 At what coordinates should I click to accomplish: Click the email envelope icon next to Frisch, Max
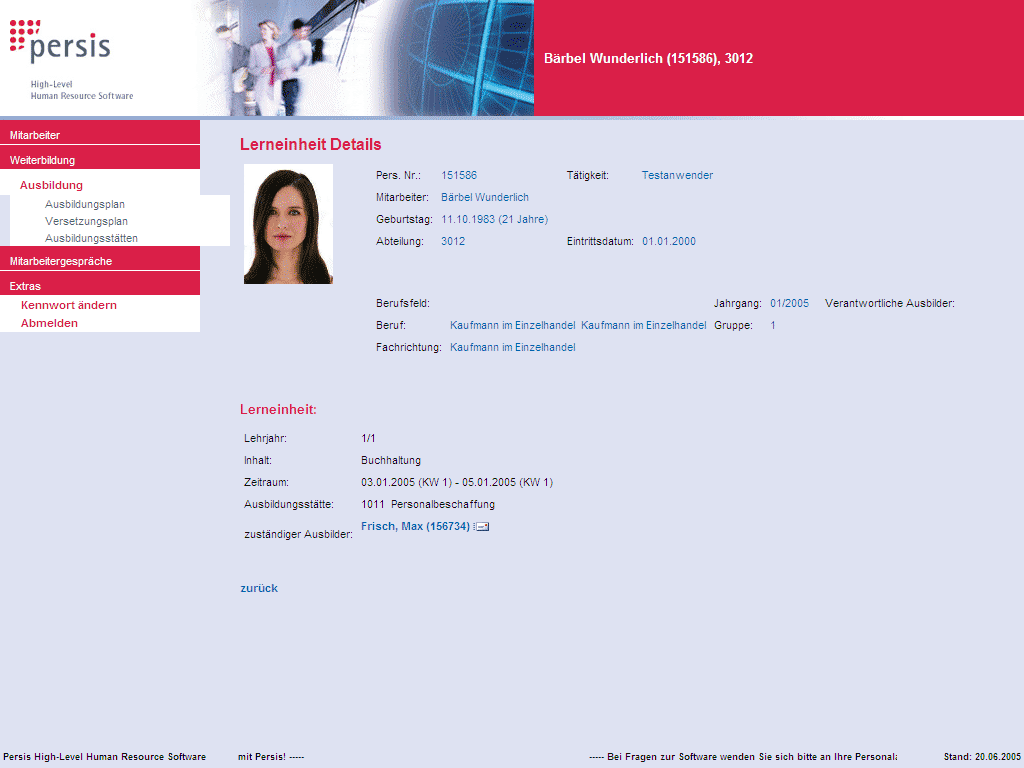[x=481, y=527]
